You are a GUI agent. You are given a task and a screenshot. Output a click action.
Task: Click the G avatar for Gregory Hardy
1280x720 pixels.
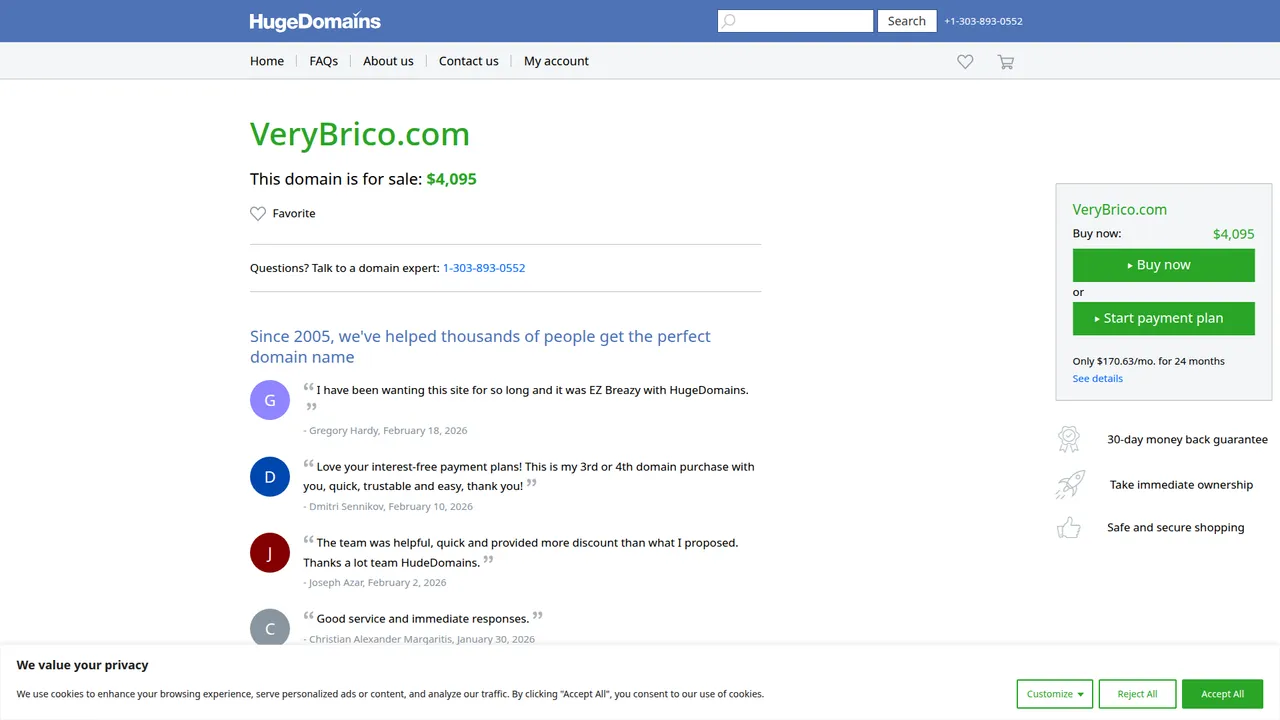(270, 400)
